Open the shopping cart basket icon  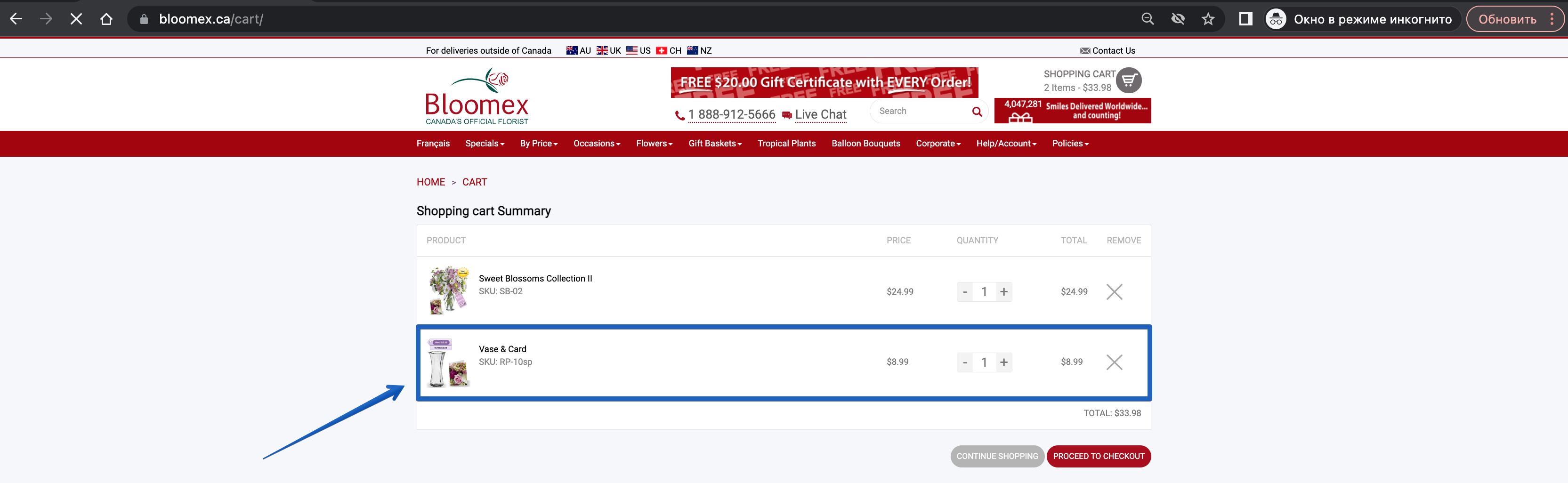pos(1129,80)
